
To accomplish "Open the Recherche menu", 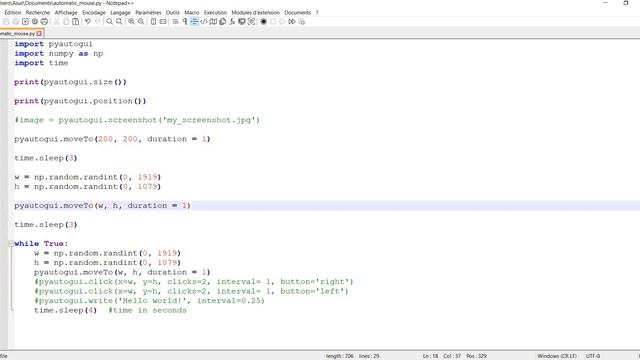I will click(38, 13).
